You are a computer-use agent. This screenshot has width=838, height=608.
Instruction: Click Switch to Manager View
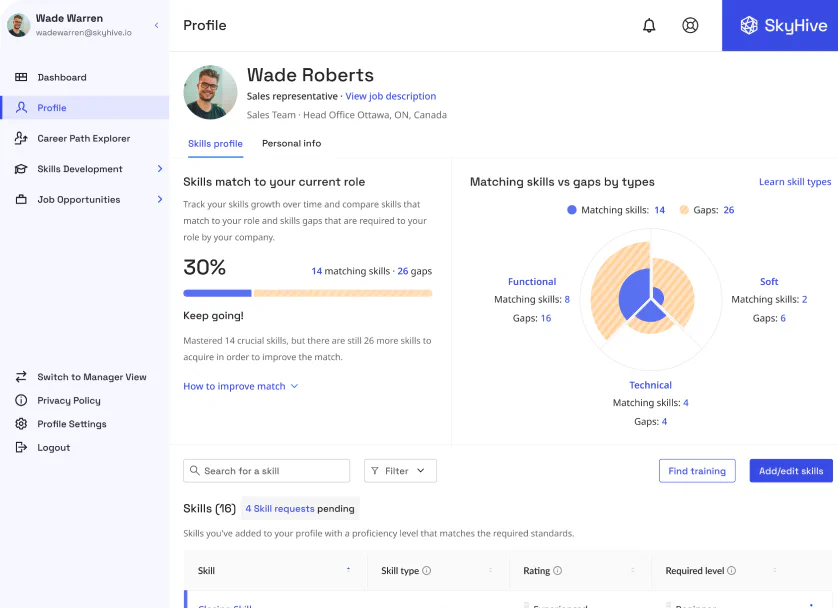(x=92, y=377)
